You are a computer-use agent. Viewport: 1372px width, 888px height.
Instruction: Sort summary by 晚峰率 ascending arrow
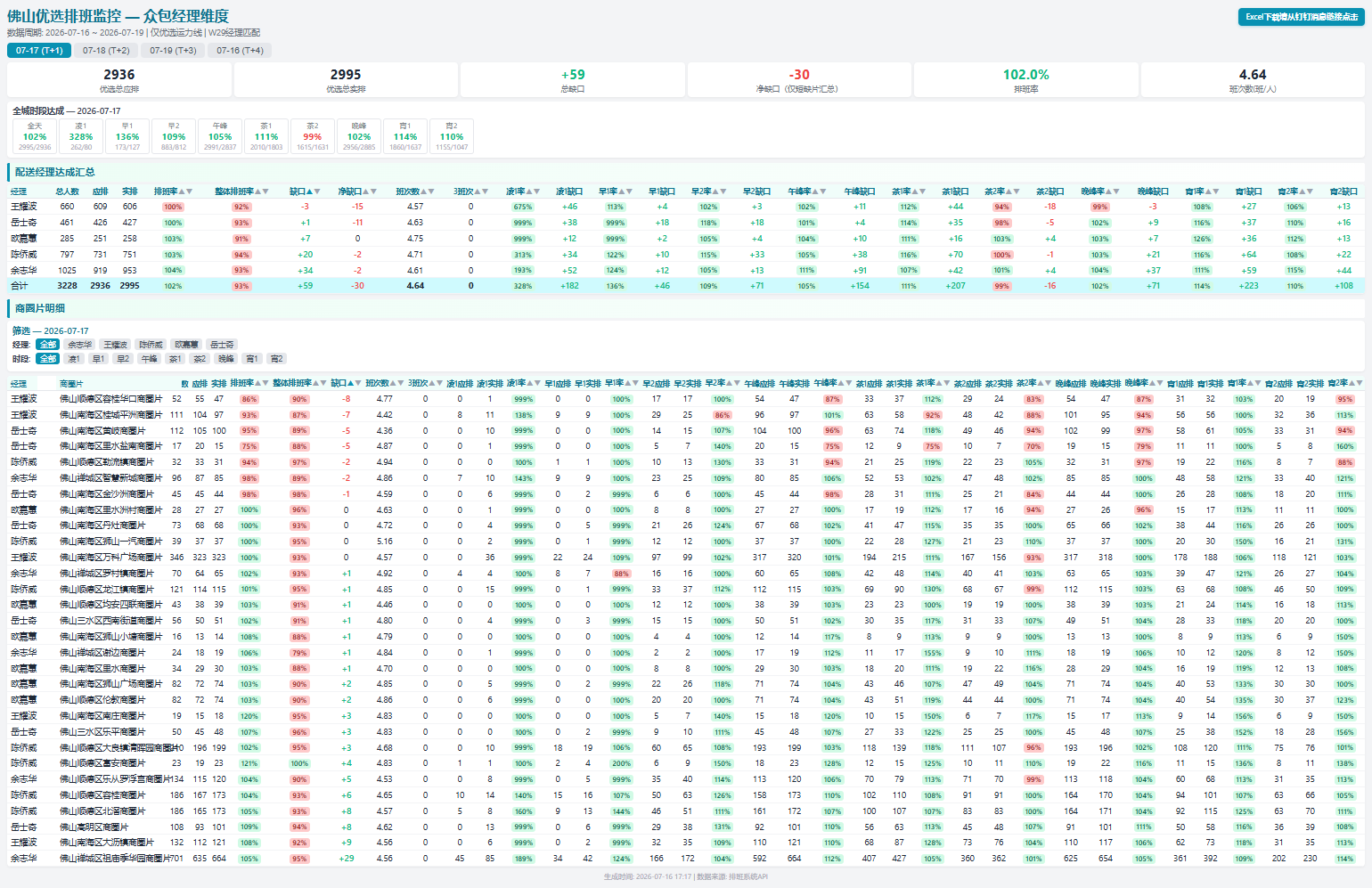(x=1109, y=191)
